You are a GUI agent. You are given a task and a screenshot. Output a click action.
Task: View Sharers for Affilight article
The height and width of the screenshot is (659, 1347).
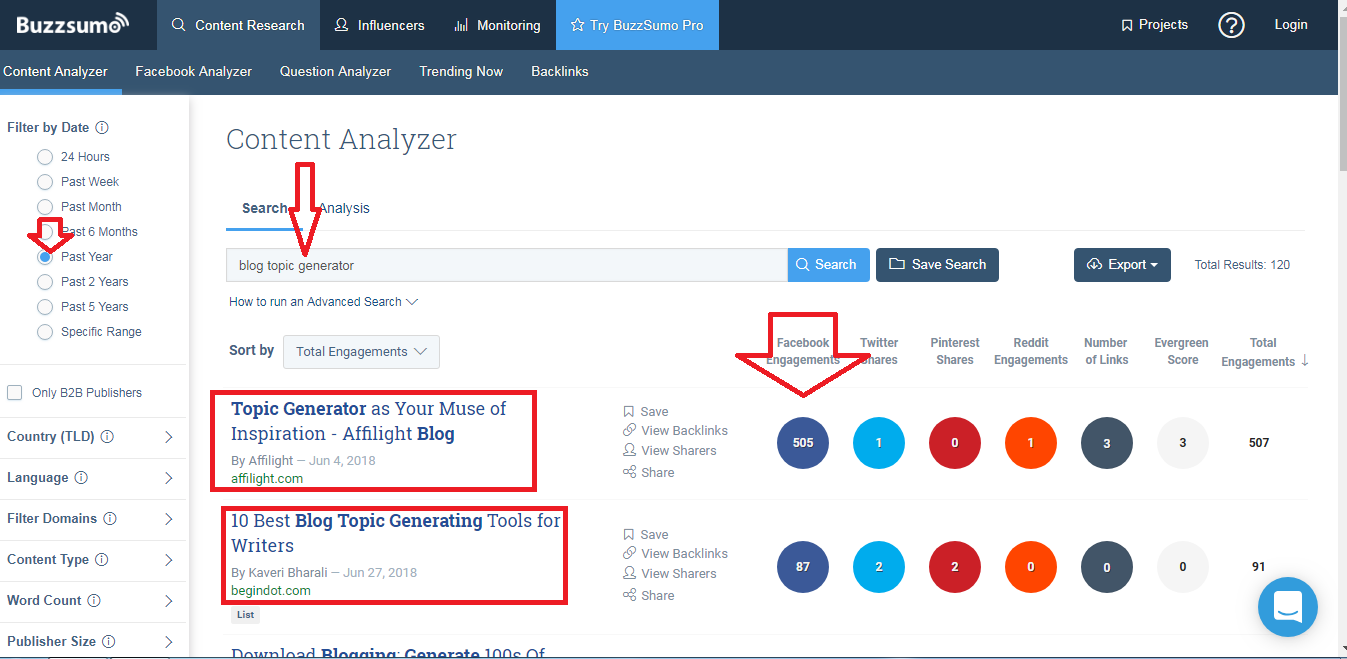coord(669,451)
